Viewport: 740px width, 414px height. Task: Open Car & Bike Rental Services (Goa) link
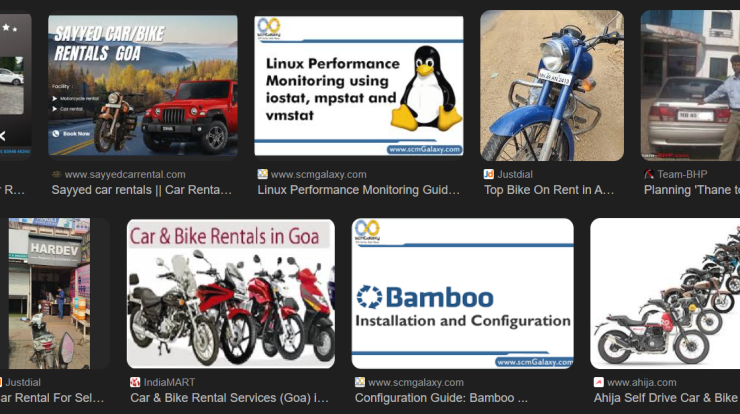[x=229, y=398]
